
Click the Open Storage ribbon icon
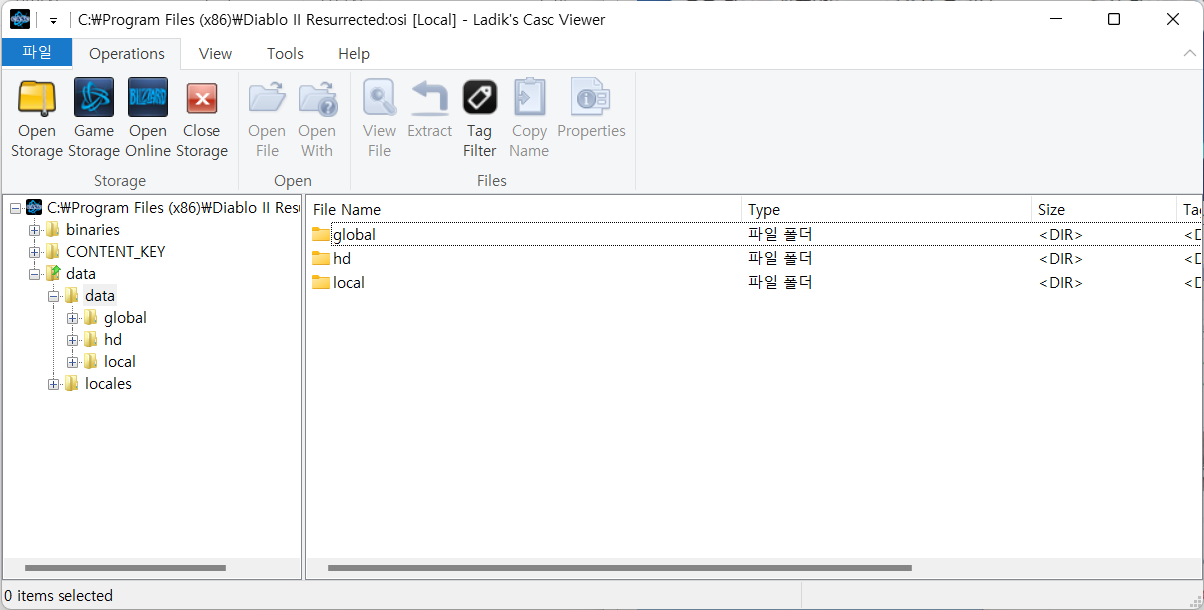point(37,98)
